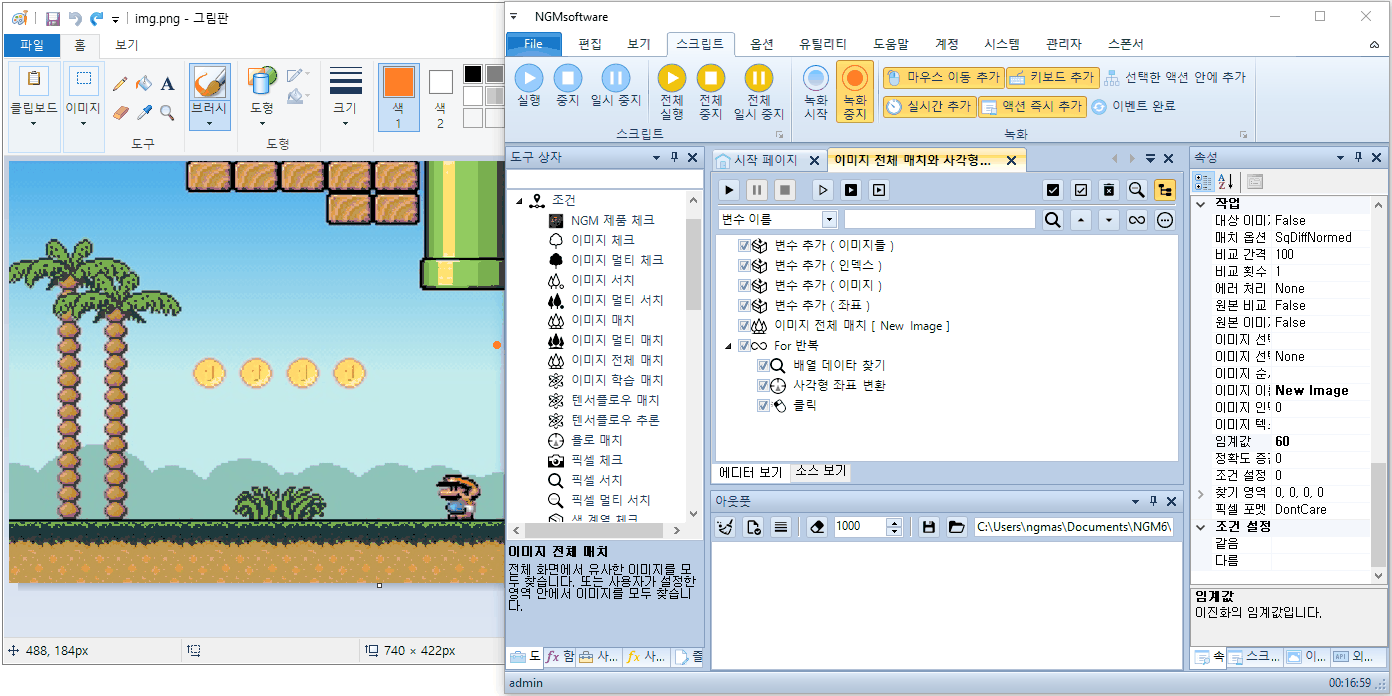Open the 유틸리티 ribbon tab
Screen dimensions: 1392x696
pos(822,44)
